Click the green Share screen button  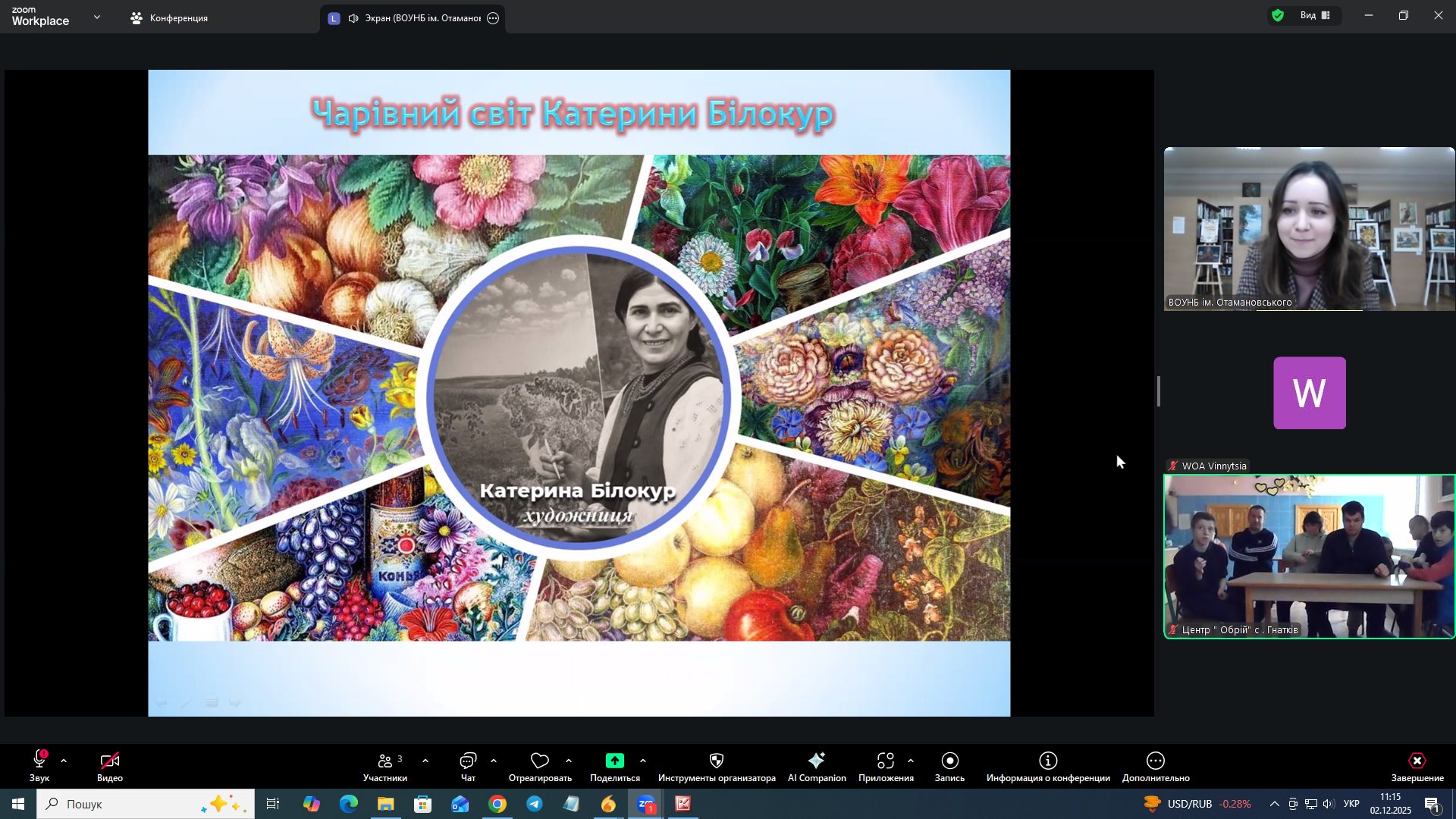(614, 761)
